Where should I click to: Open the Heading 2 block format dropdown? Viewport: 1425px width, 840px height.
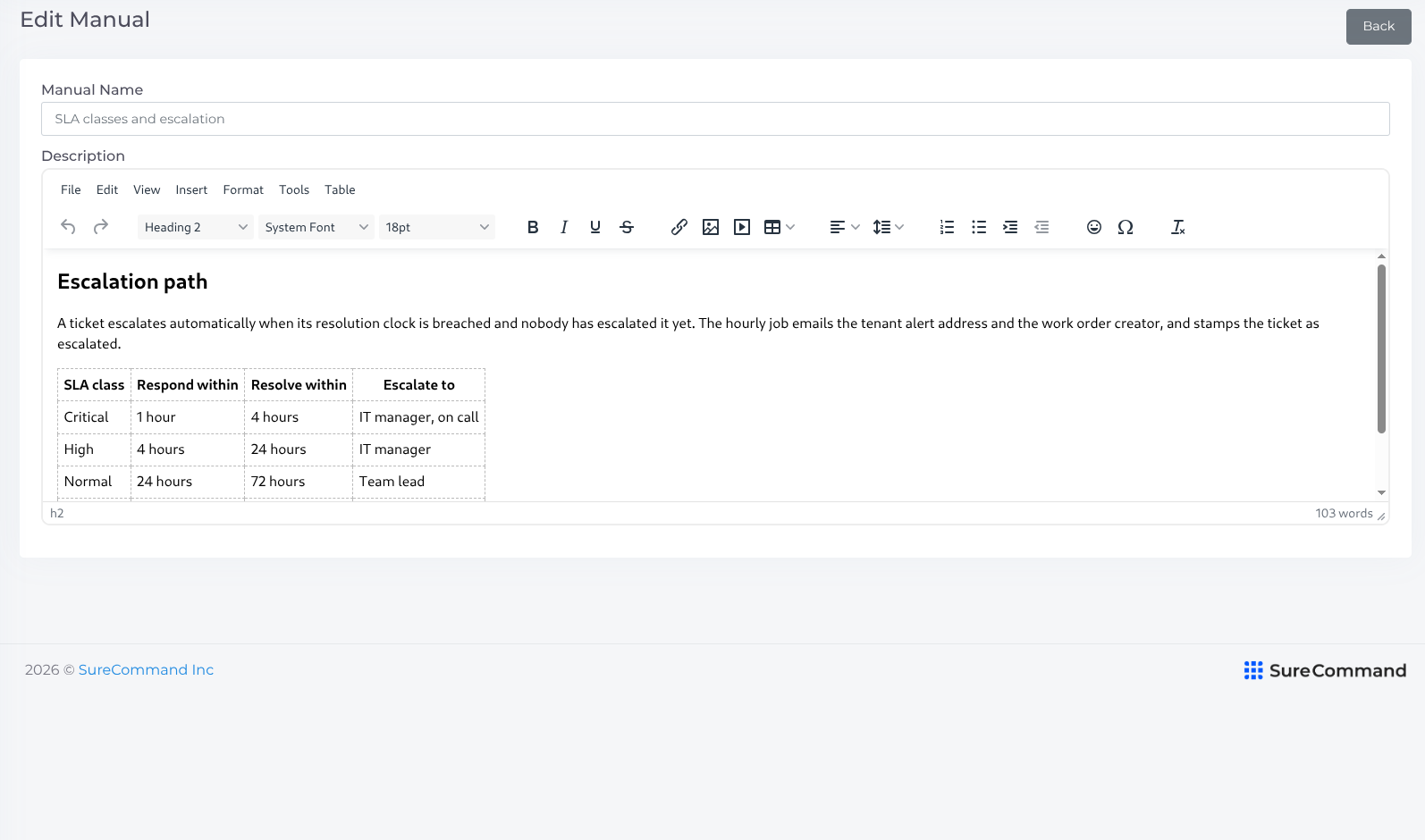196,227
